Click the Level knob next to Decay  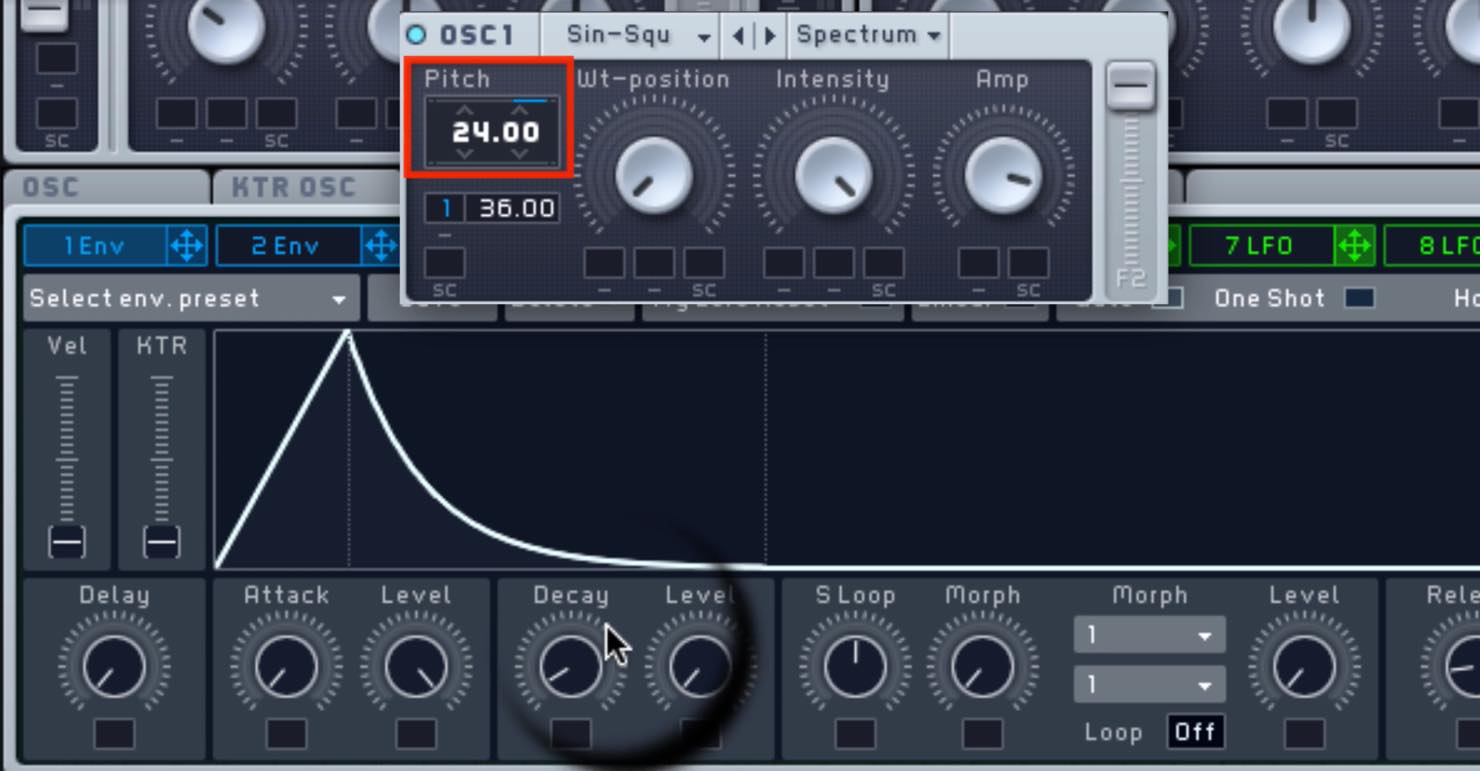(x=700, y=667)
